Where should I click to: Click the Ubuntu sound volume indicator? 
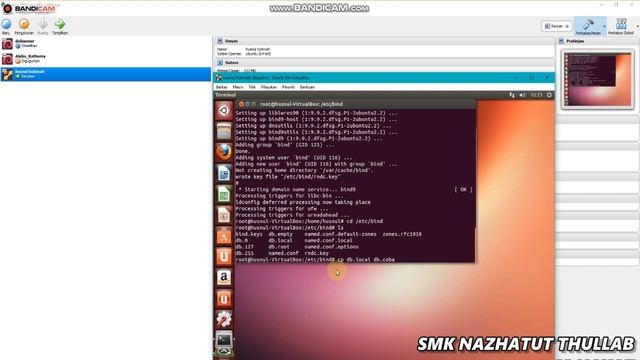coord(522,95)
